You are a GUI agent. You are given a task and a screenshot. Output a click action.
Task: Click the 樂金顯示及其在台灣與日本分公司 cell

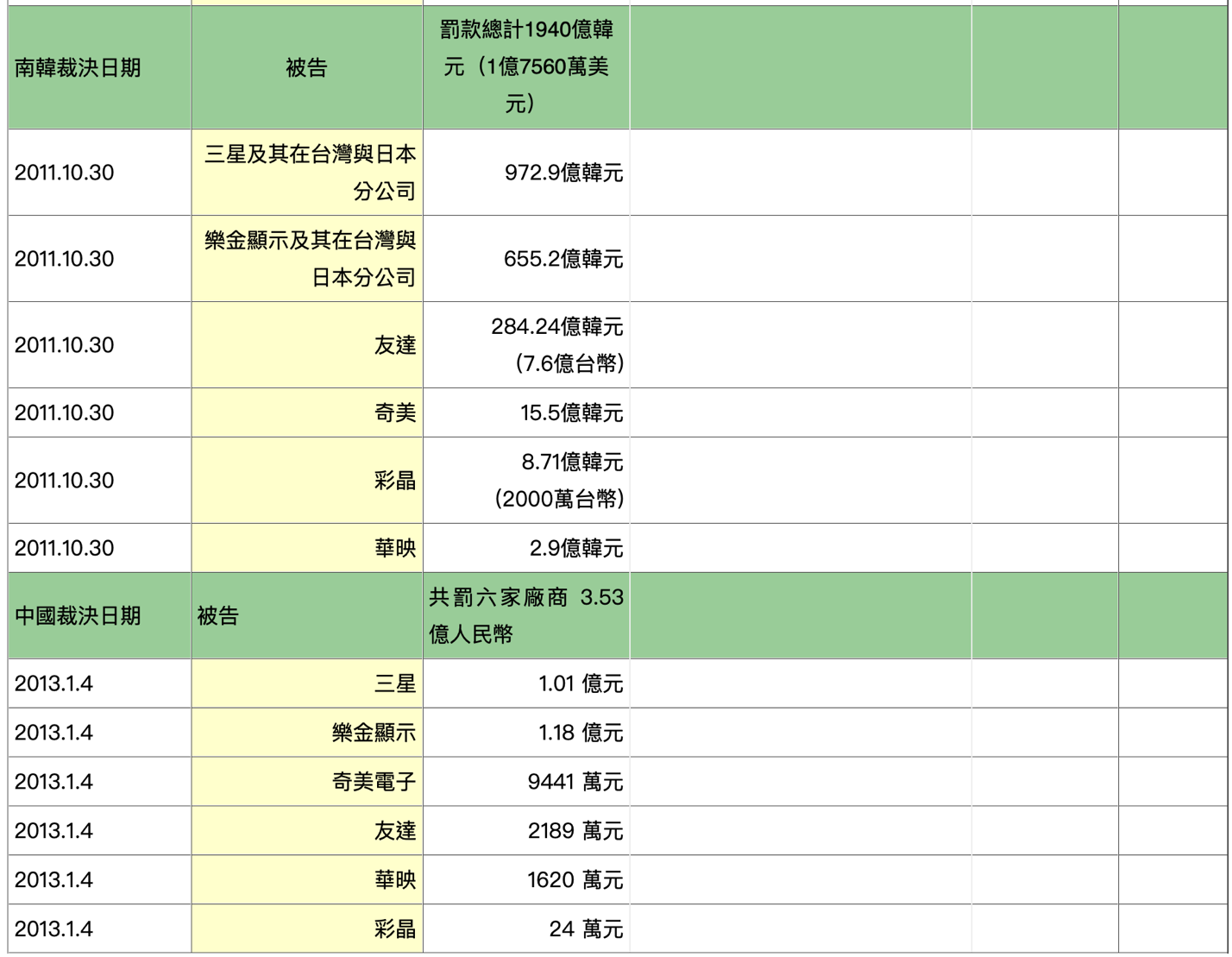[x=307, y=259]
